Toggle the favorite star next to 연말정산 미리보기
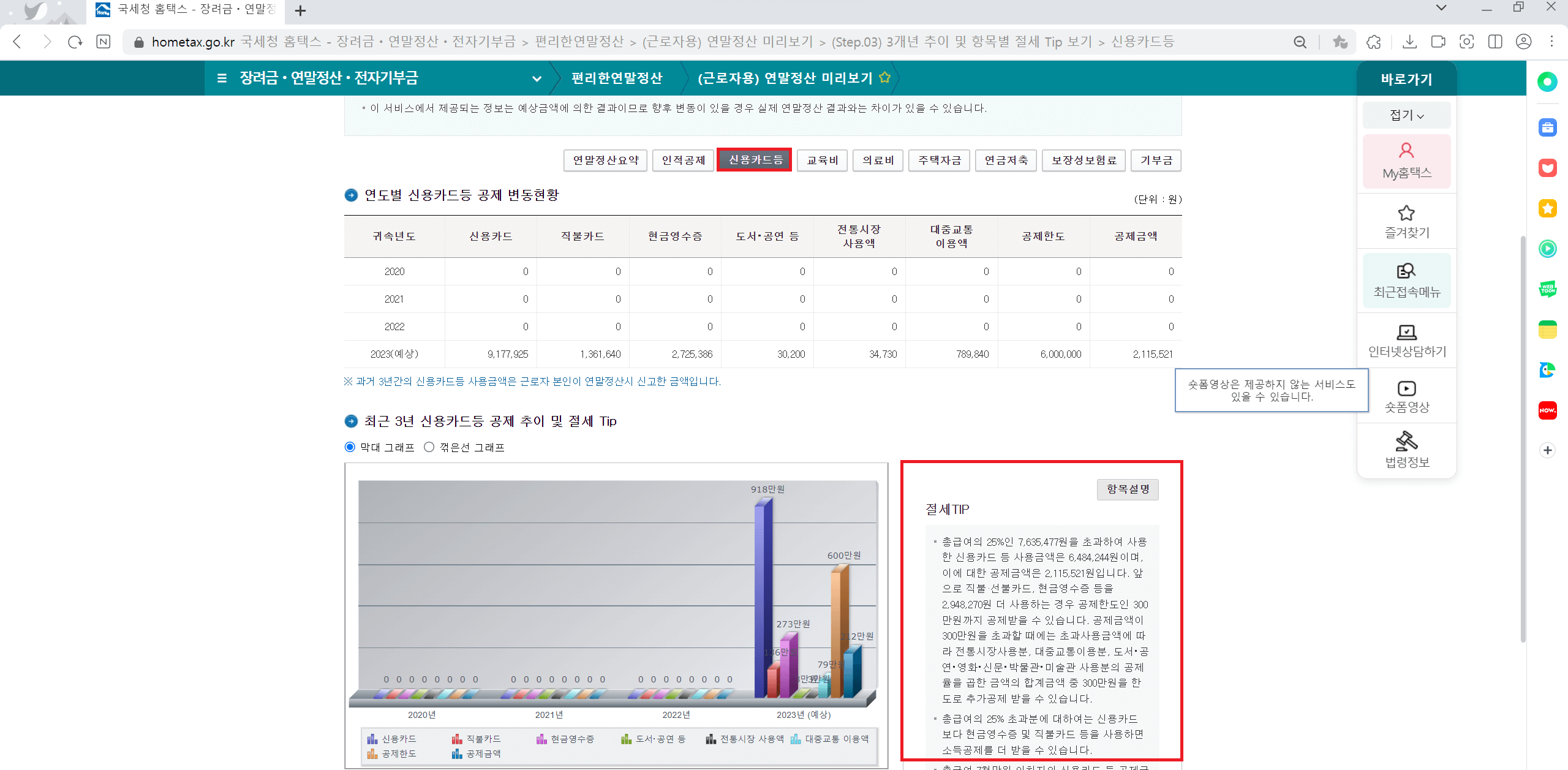 [884, 78]
